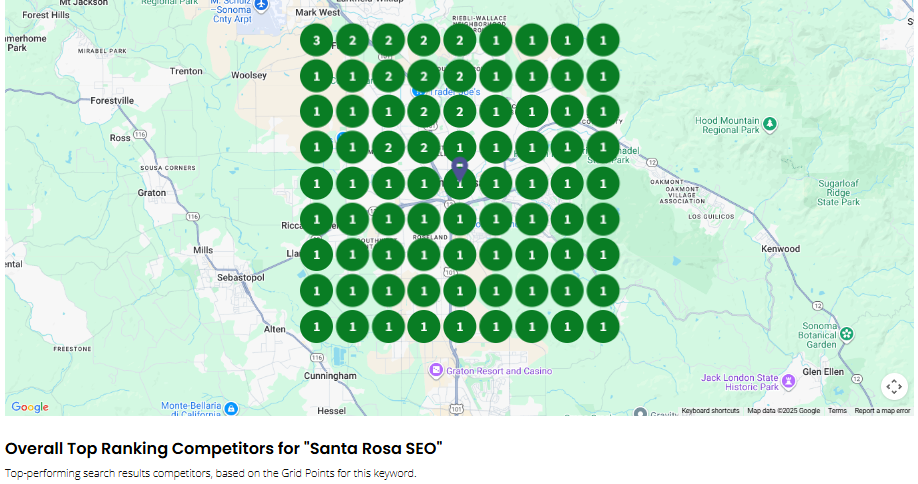Click the Graton town label

point(152,193)
